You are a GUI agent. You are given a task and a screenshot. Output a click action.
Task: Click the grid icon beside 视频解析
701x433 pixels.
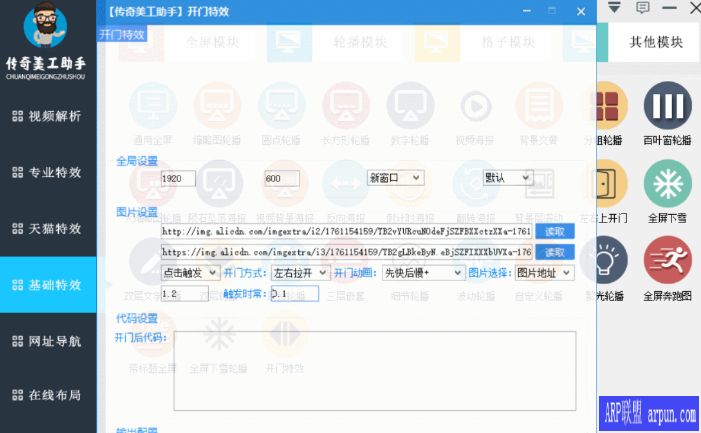coord(17,116)
